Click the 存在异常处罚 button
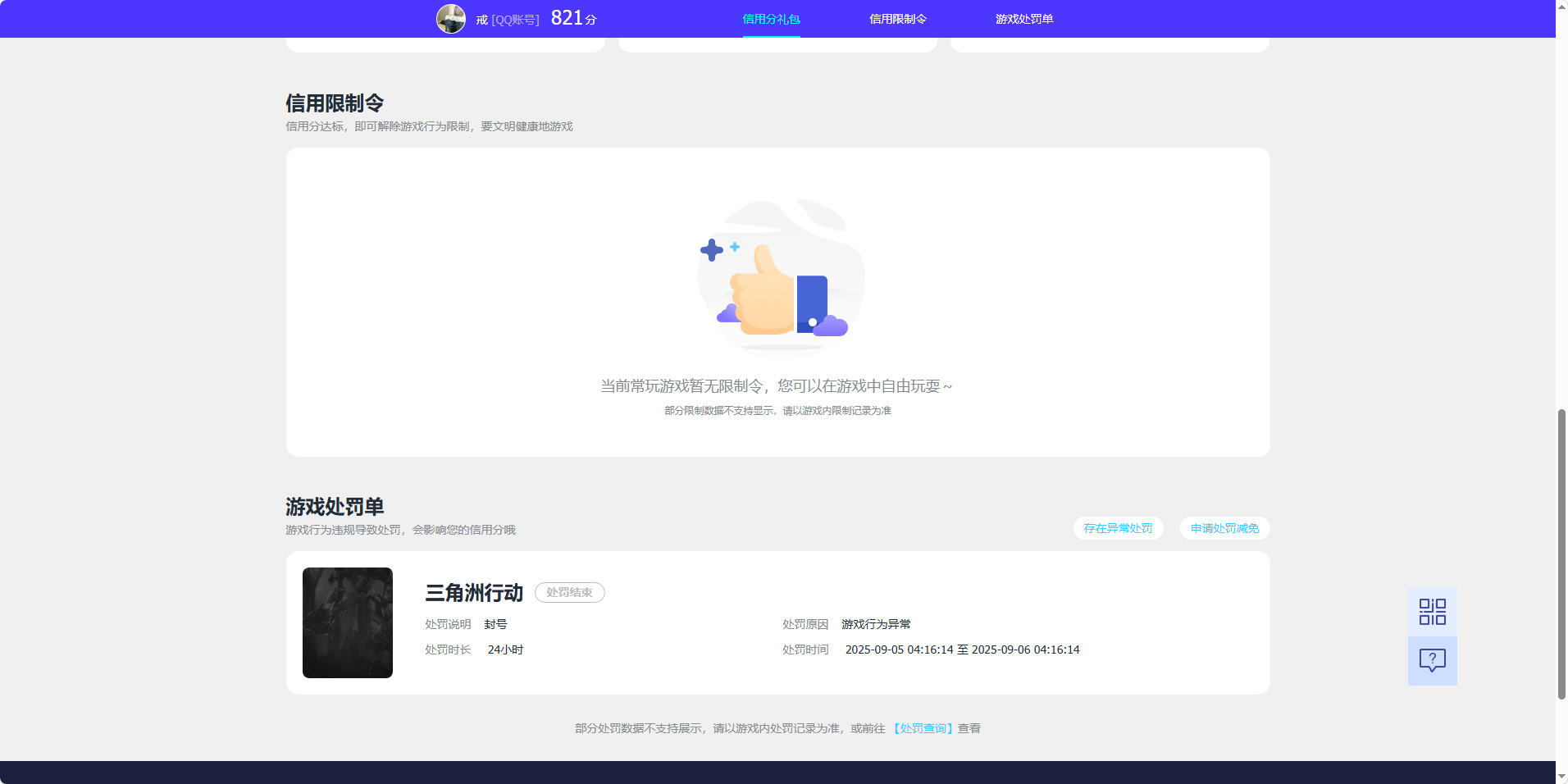 tap(1118, 528)
